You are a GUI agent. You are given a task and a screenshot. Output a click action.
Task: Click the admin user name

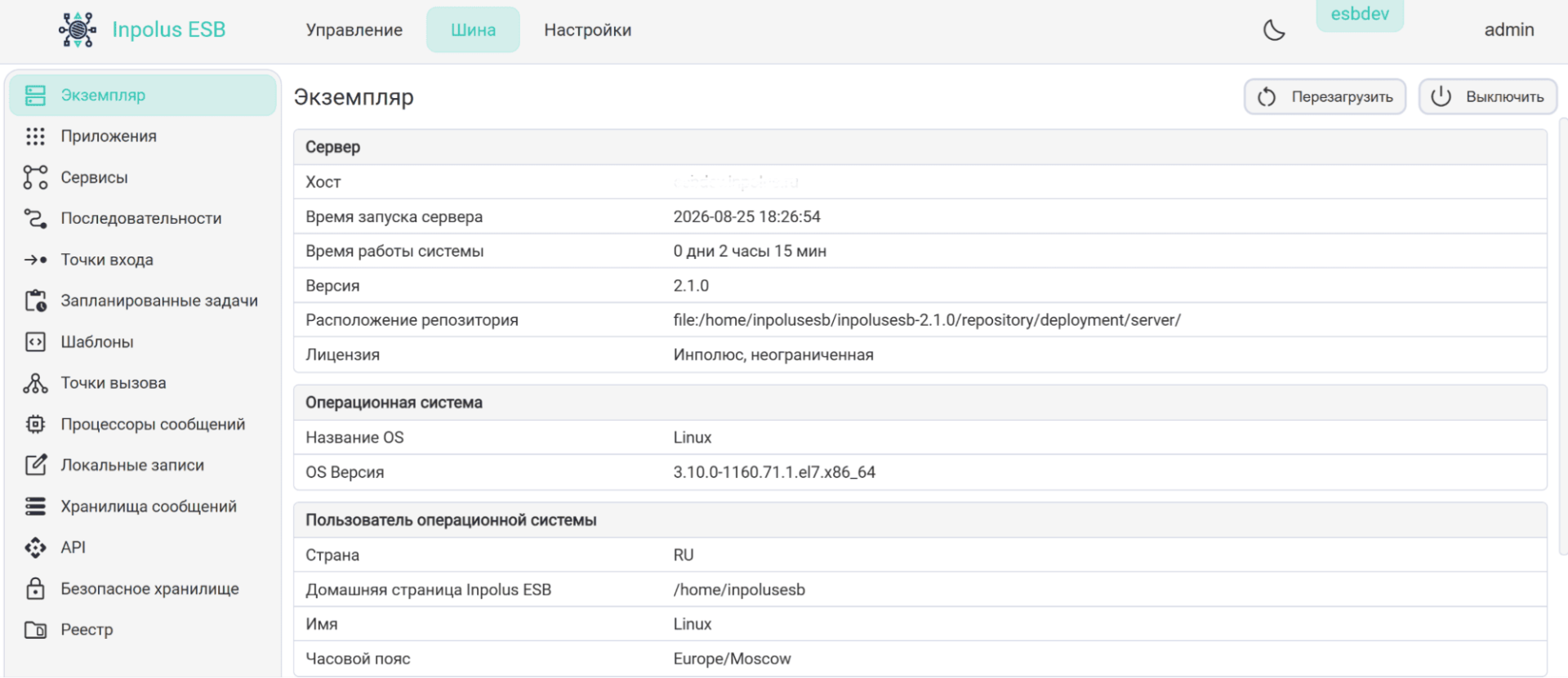[1508, 30]
